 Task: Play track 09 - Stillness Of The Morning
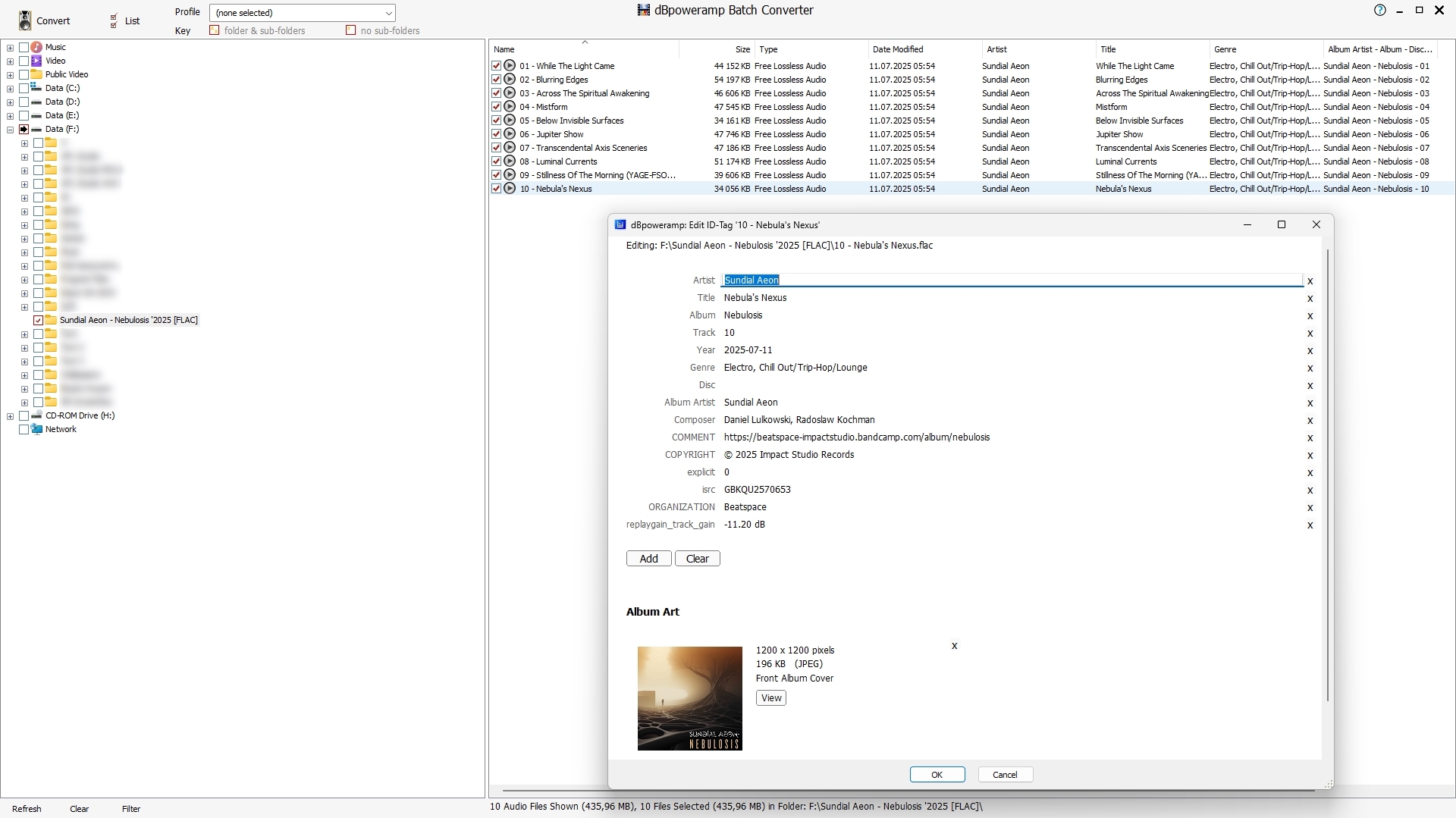(510, 175)
